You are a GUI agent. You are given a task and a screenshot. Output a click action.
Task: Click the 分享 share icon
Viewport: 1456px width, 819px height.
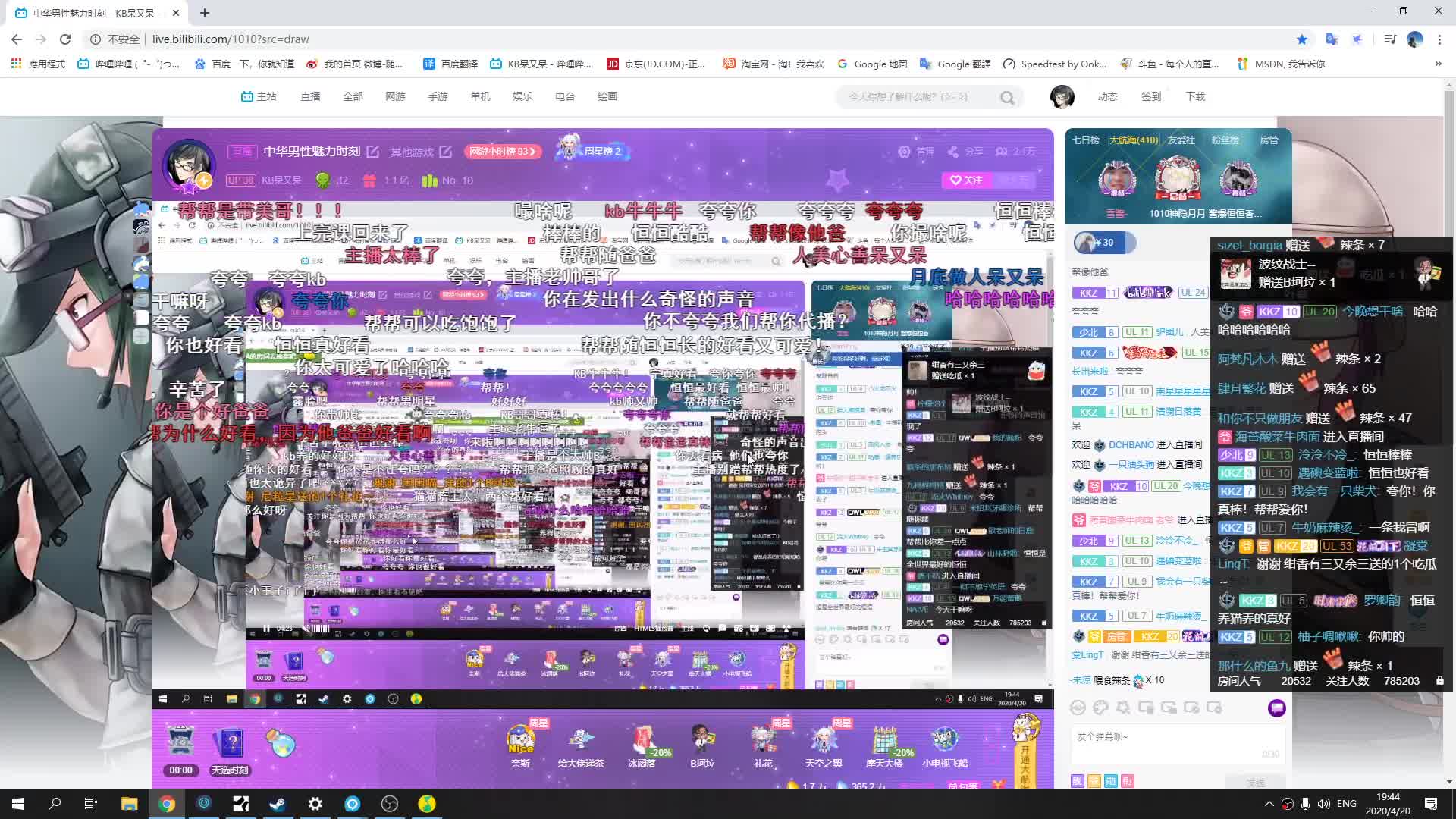(953, 152)
